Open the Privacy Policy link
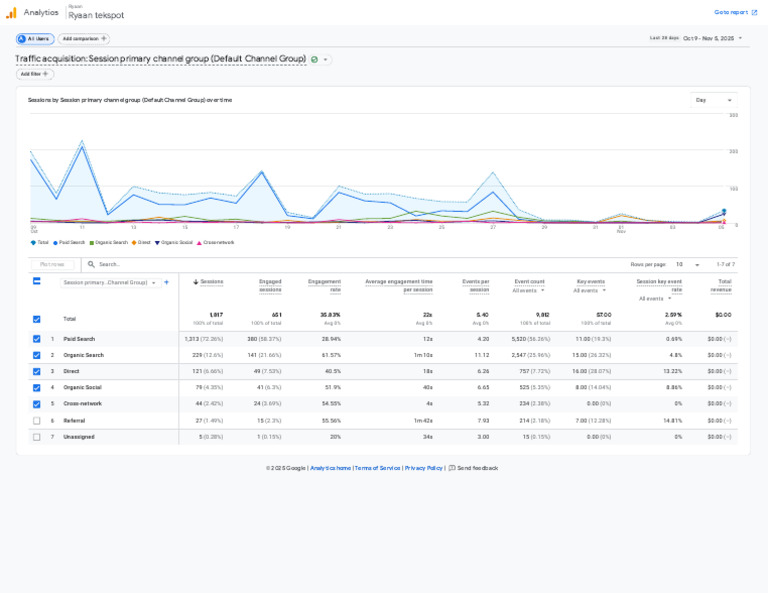This screenshot has width=768, height=593. coord(424,468)
